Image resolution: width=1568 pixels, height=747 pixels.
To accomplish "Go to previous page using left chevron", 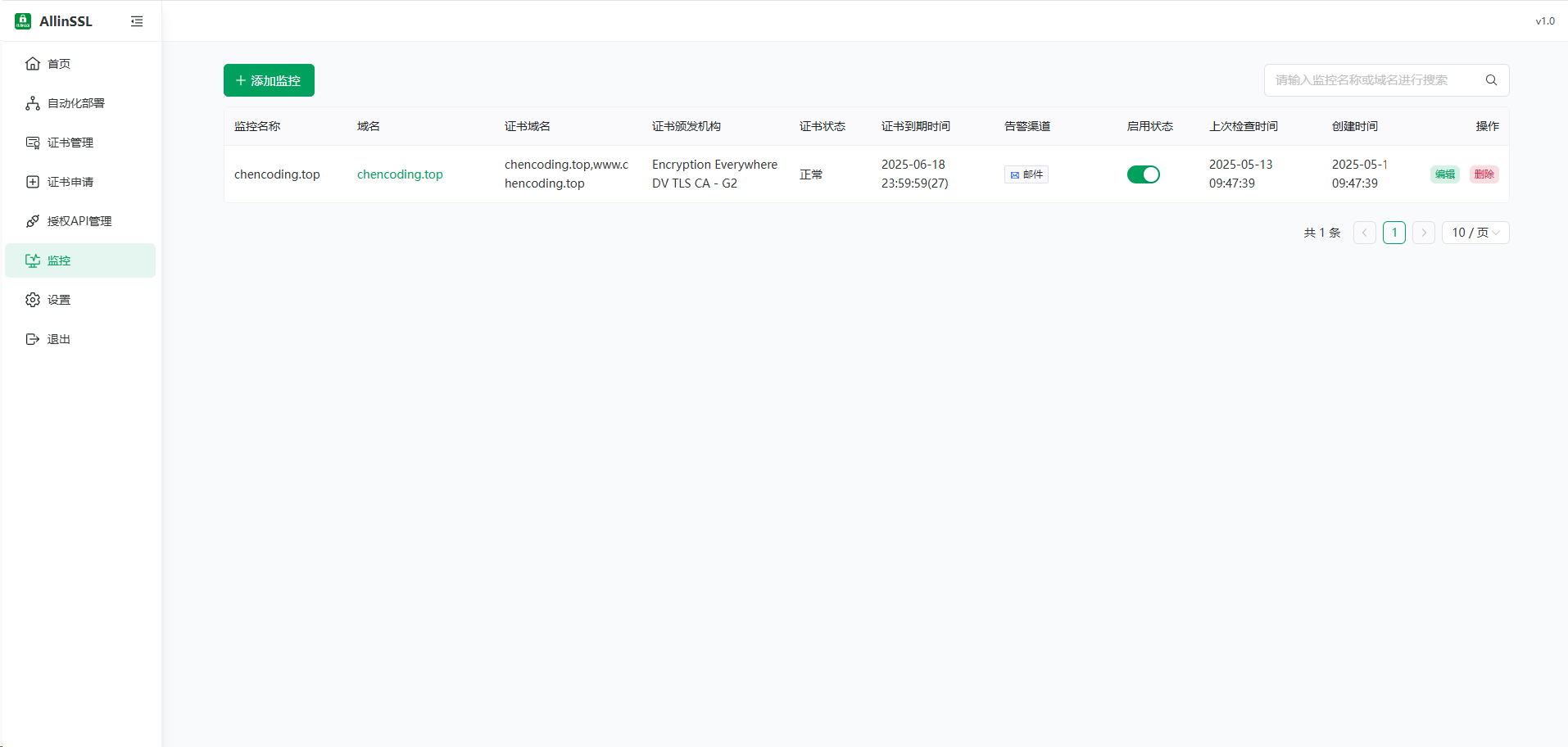I will pos(1364,233).
